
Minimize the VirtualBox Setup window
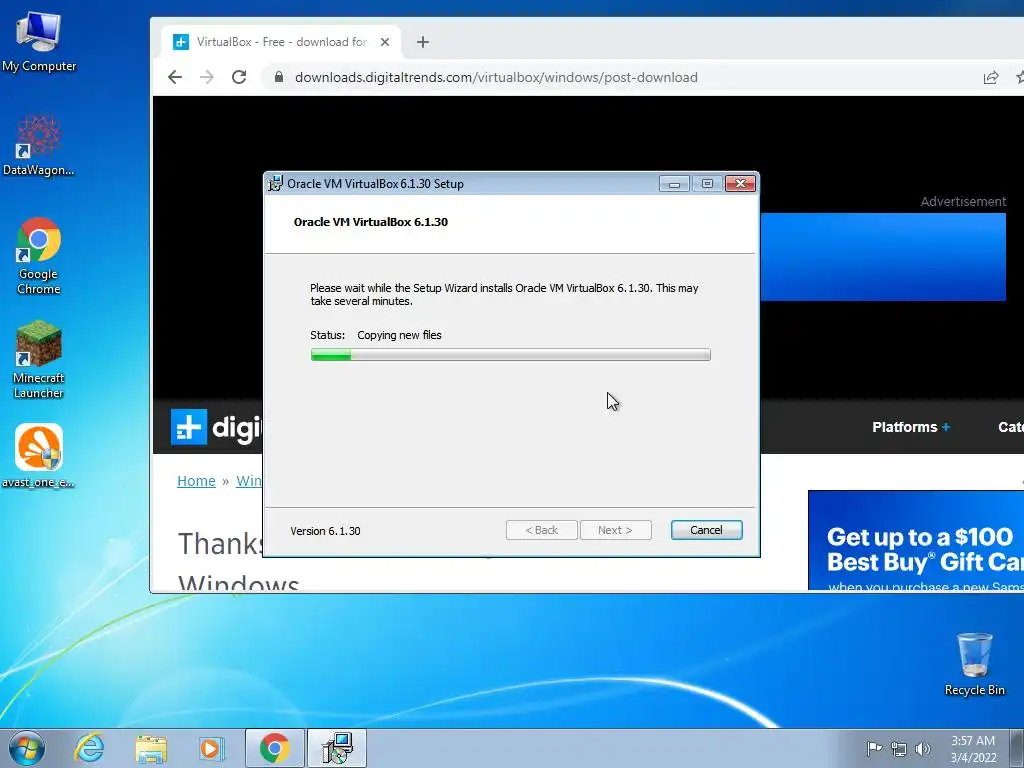click(x=674, y=184)
